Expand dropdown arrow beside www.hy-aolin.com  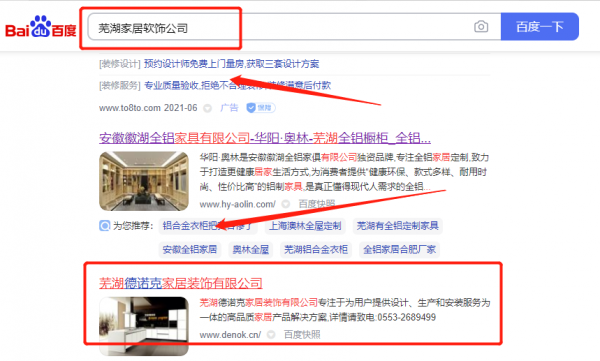(285, 204)
